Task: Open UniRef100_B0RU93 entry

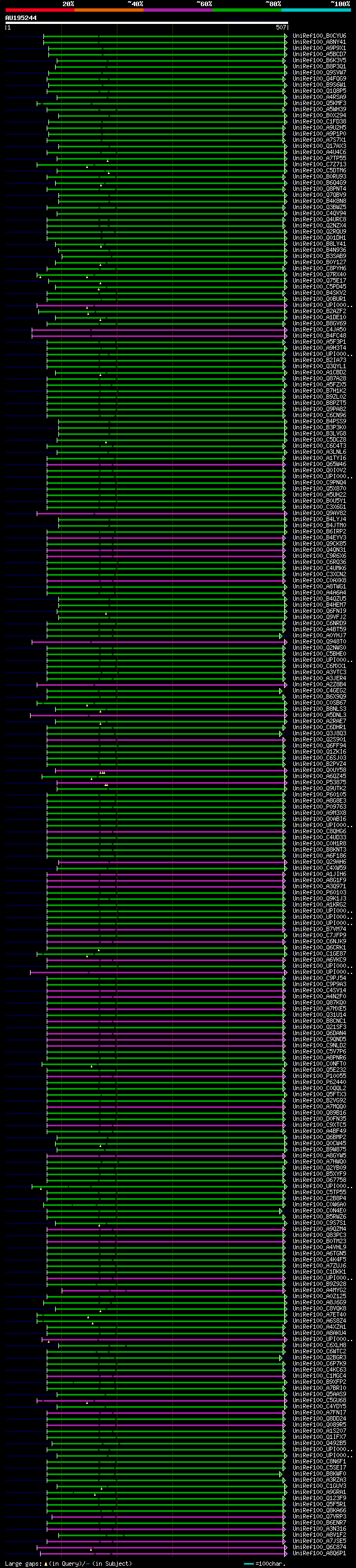Action: coord(319,176)
